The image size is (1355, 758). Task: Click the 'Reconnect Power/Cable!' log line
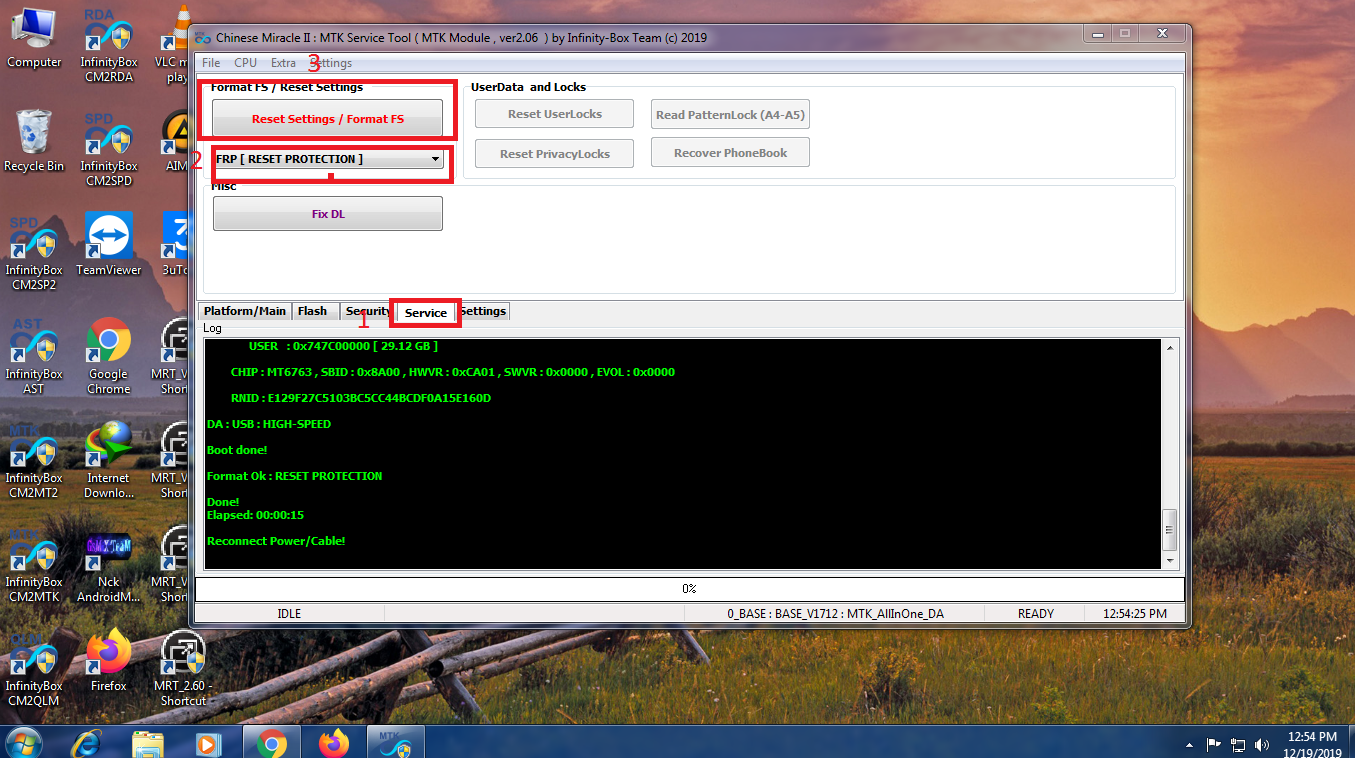(276, 541)
